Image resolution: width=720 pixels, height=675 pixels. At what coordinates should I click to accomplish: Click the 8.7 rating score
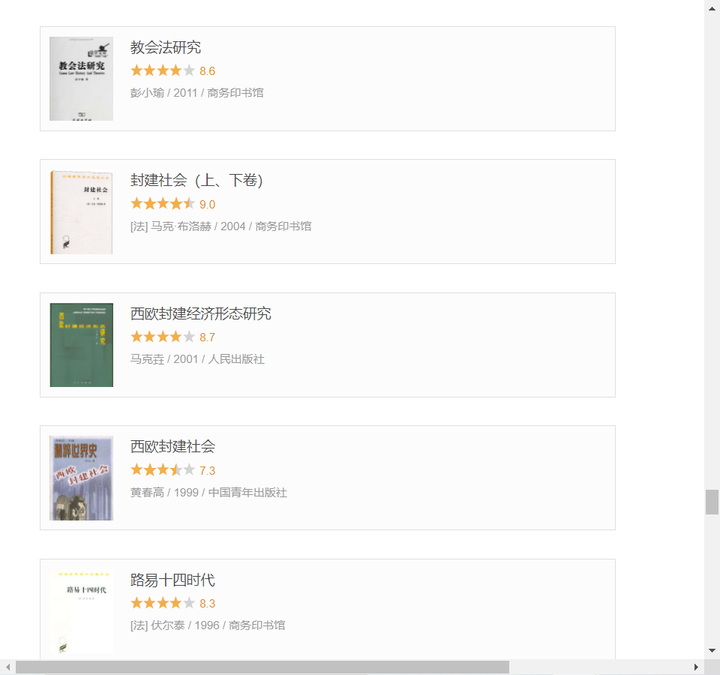[x=207, y=338]
